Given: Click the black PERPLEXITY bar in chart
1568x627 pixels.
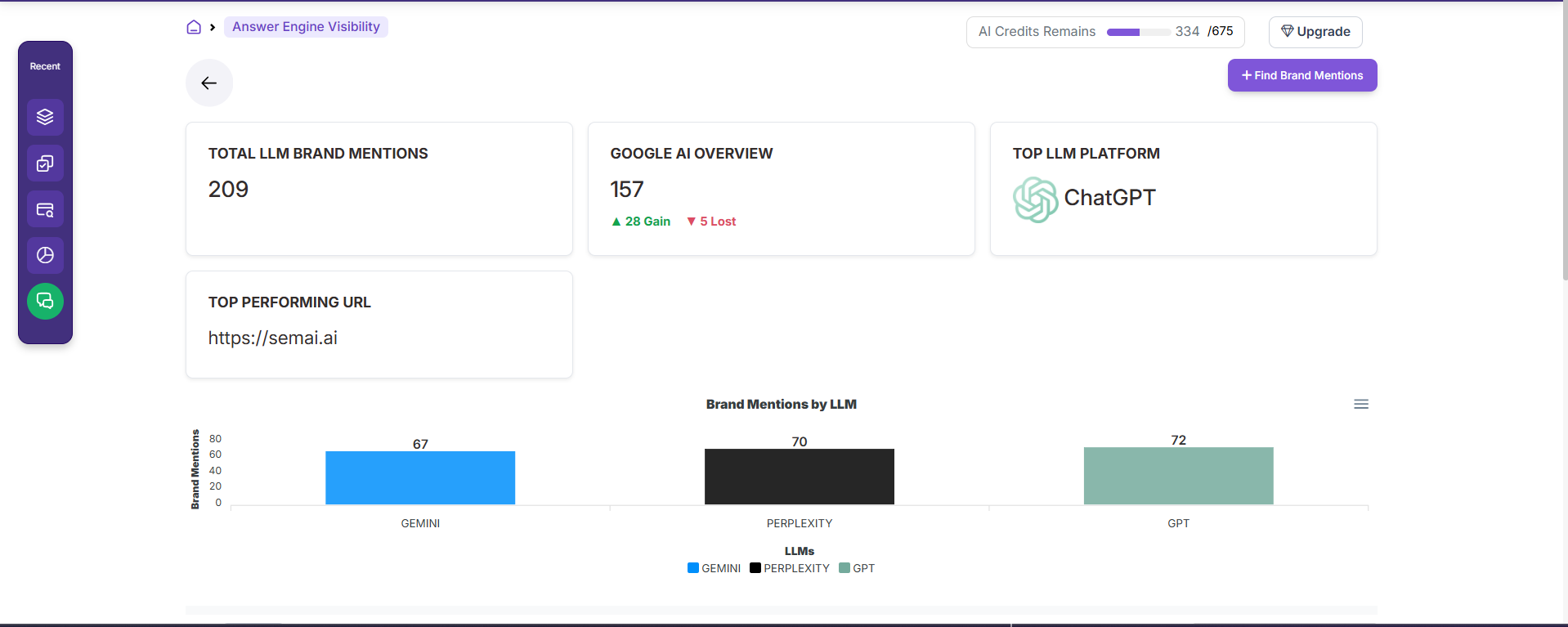Looking at the screenshot, I should click(799, 477).
